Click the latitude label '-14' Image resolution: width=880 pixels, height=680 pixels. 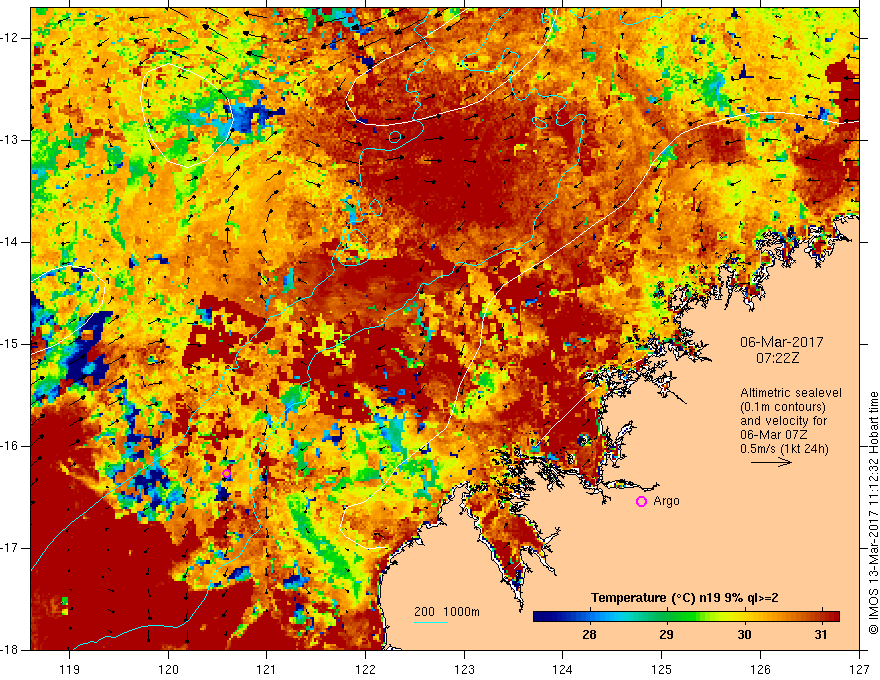coord(12,242)
